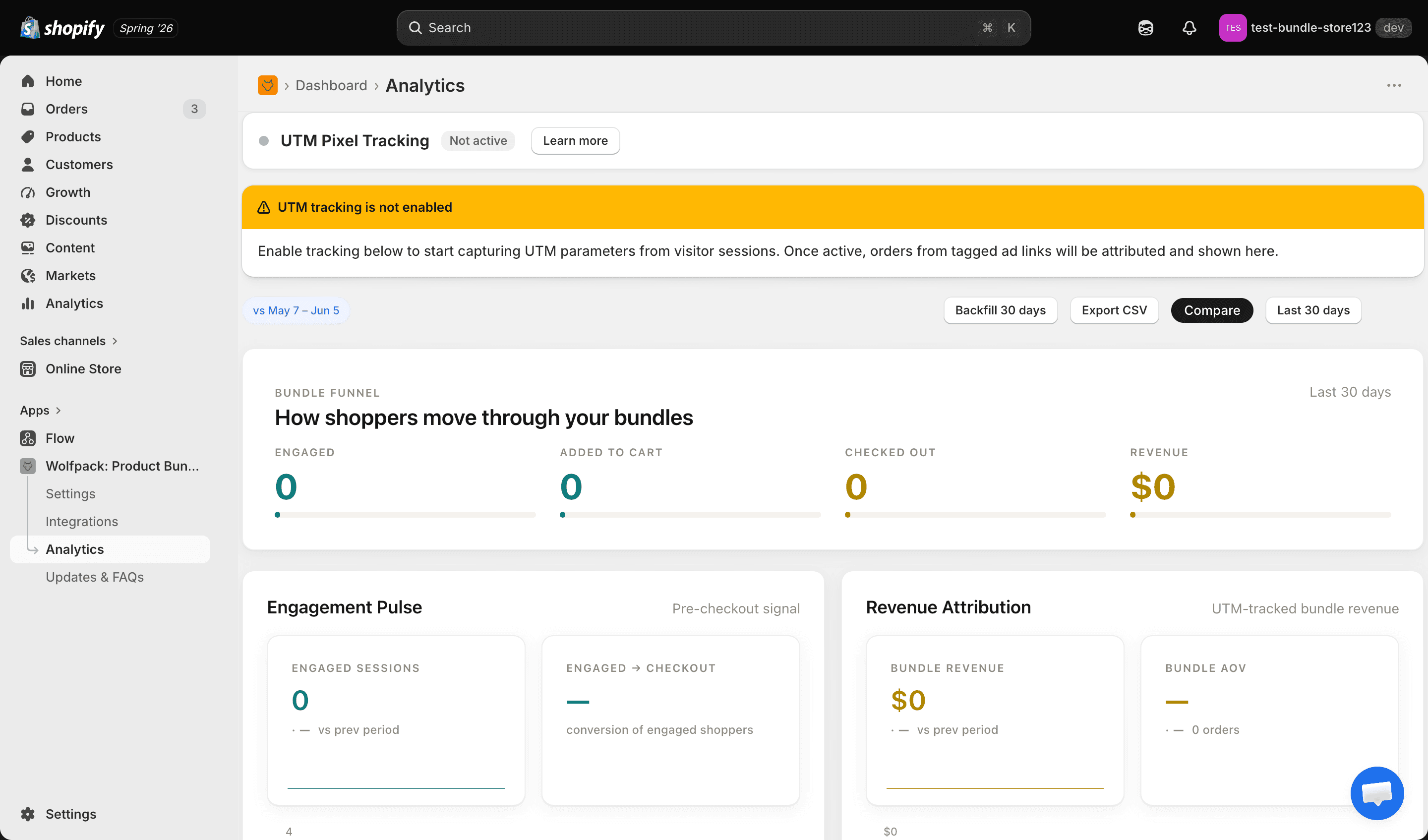
Task: Open the Orders count badge 3
Action: point(194,109)
